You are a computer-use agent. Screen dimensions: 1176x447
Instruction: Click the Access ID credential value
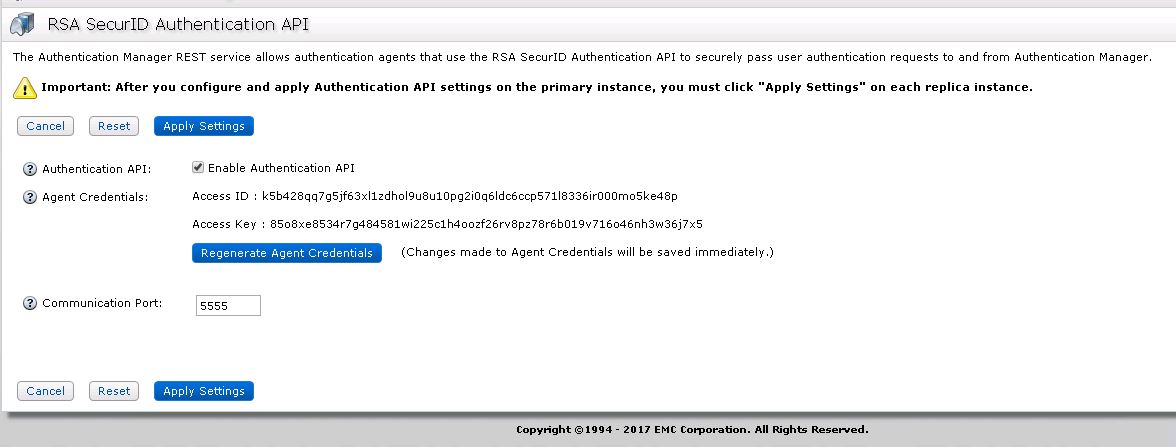(x=469, y=196)
